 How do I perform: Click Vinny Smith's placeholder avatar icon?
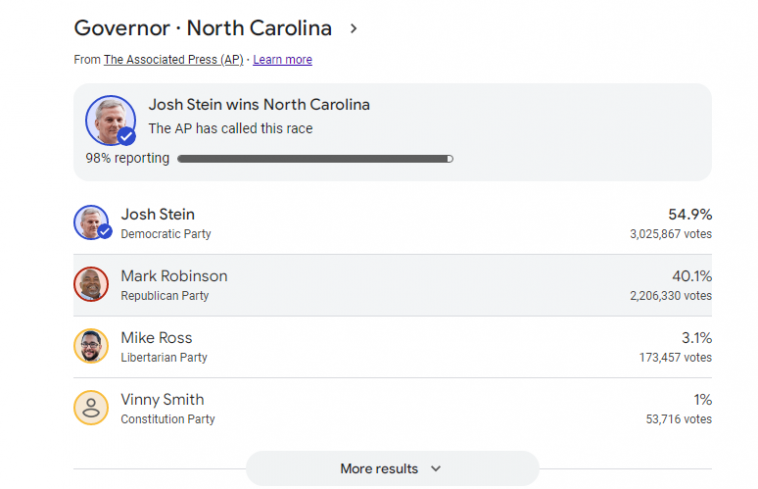[91, 407]
